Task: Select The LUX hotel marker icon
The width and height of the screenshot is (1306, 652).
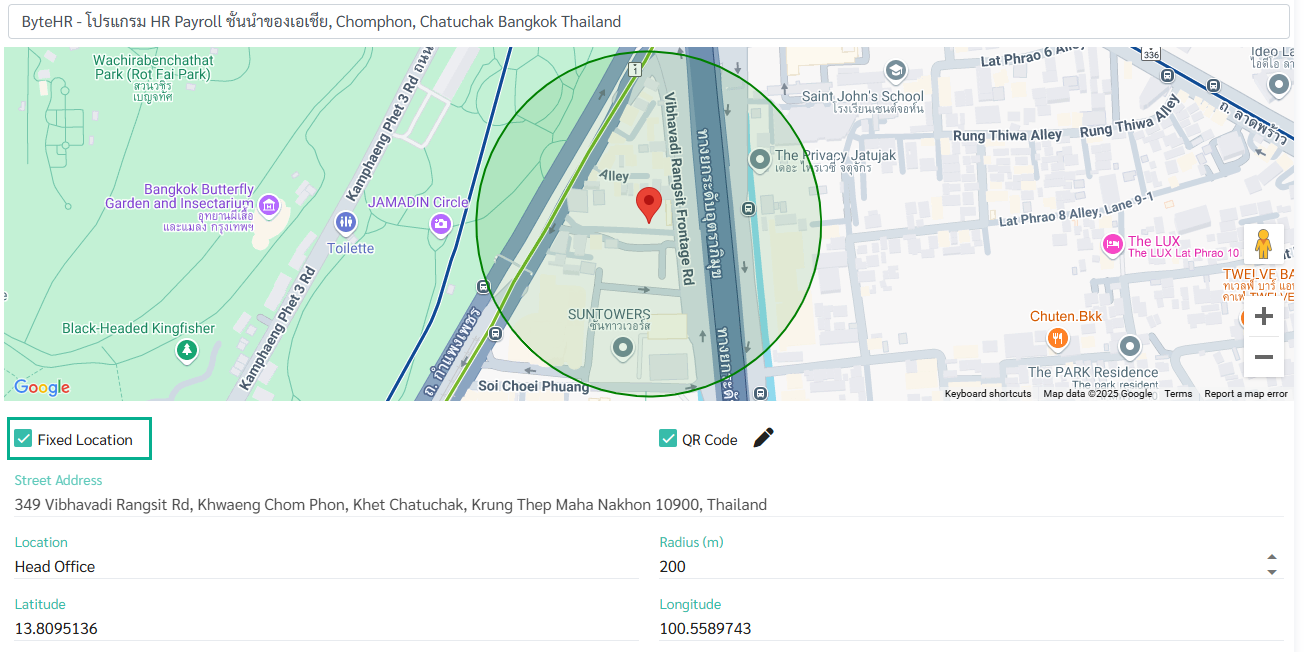Action: tap(1111, 244)
